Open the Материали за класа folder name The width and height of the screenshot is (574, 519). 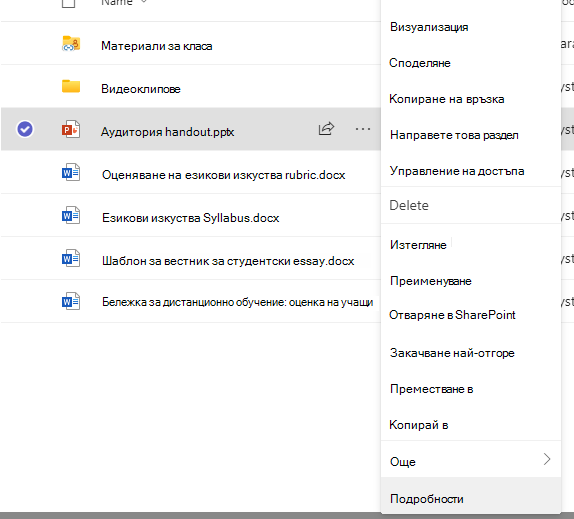click(157, 46)
